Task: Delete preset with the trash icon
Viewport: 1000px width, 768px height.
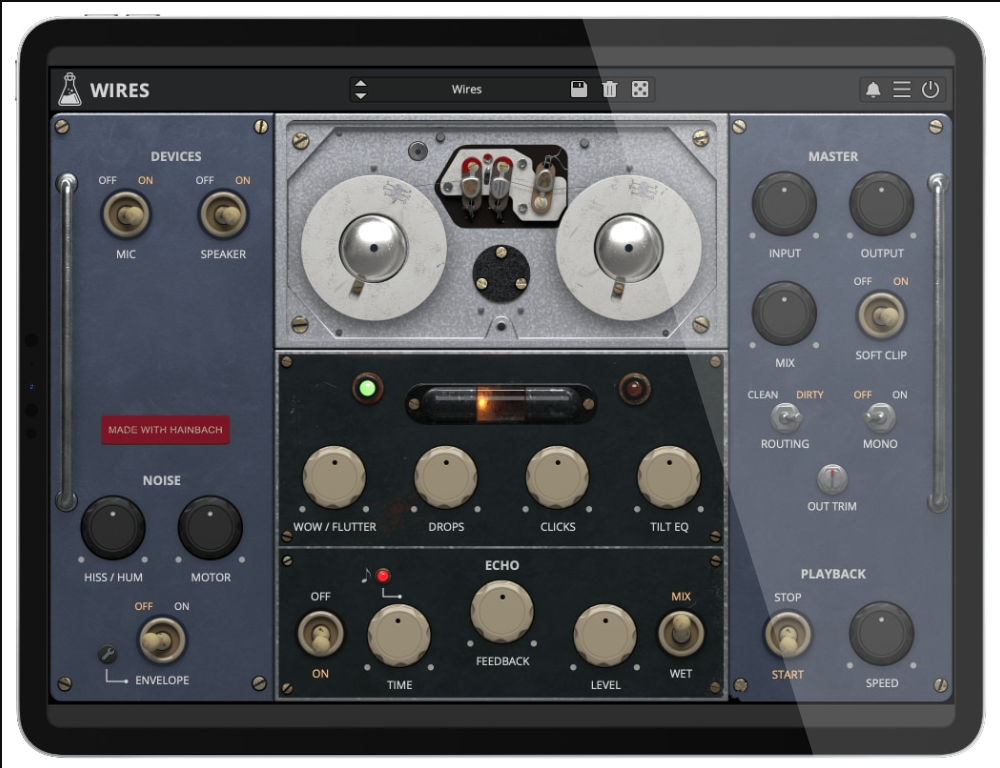Action: 609,89
